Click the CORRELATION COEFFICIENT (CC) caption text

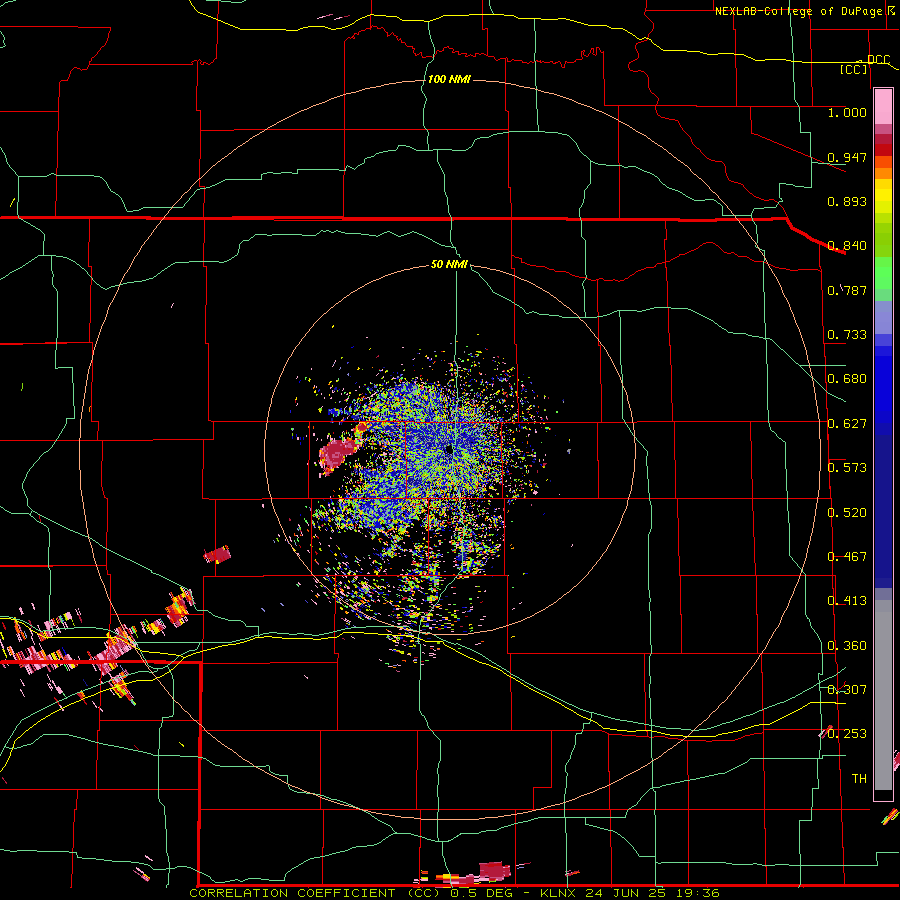coord(316,893)
